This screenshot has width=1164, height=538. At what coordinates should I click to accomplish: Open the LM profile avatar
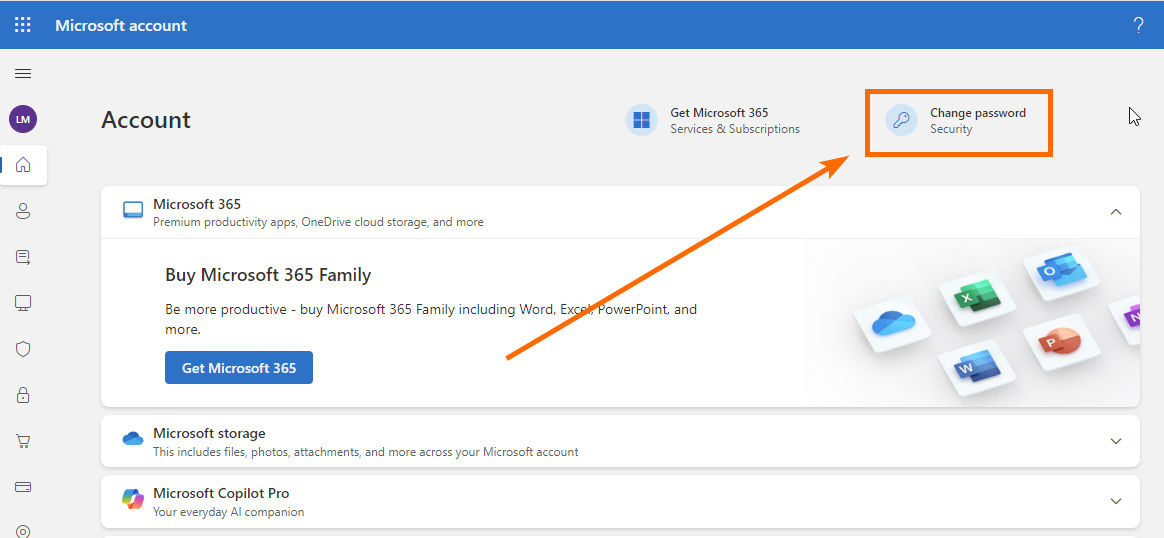[x=23, y=119]
